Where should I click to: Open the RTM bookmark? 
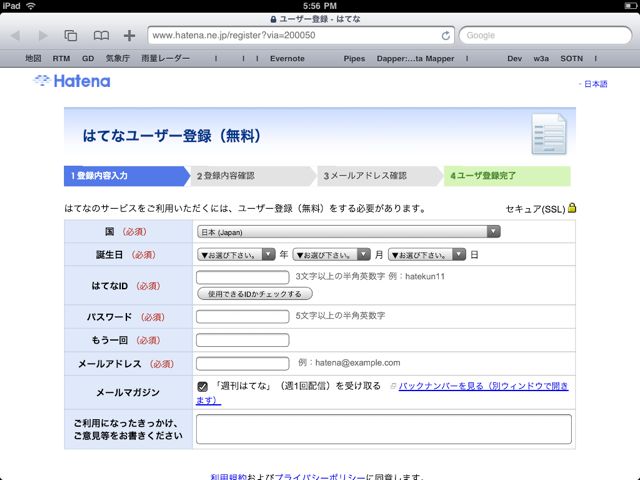(61, 58)
